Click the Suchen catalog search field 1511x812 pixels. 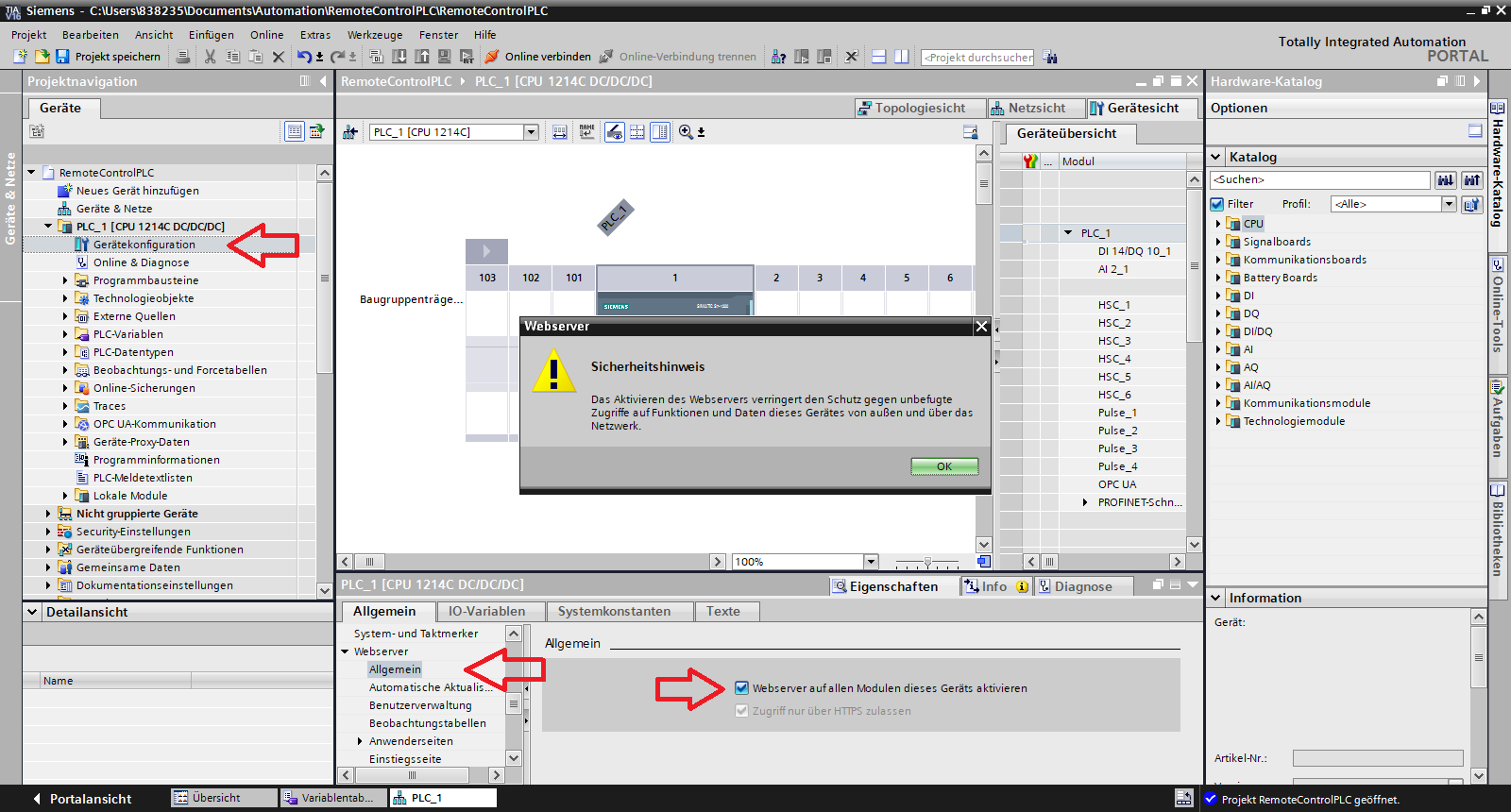pyautogui.click(x=1320, y=179)
